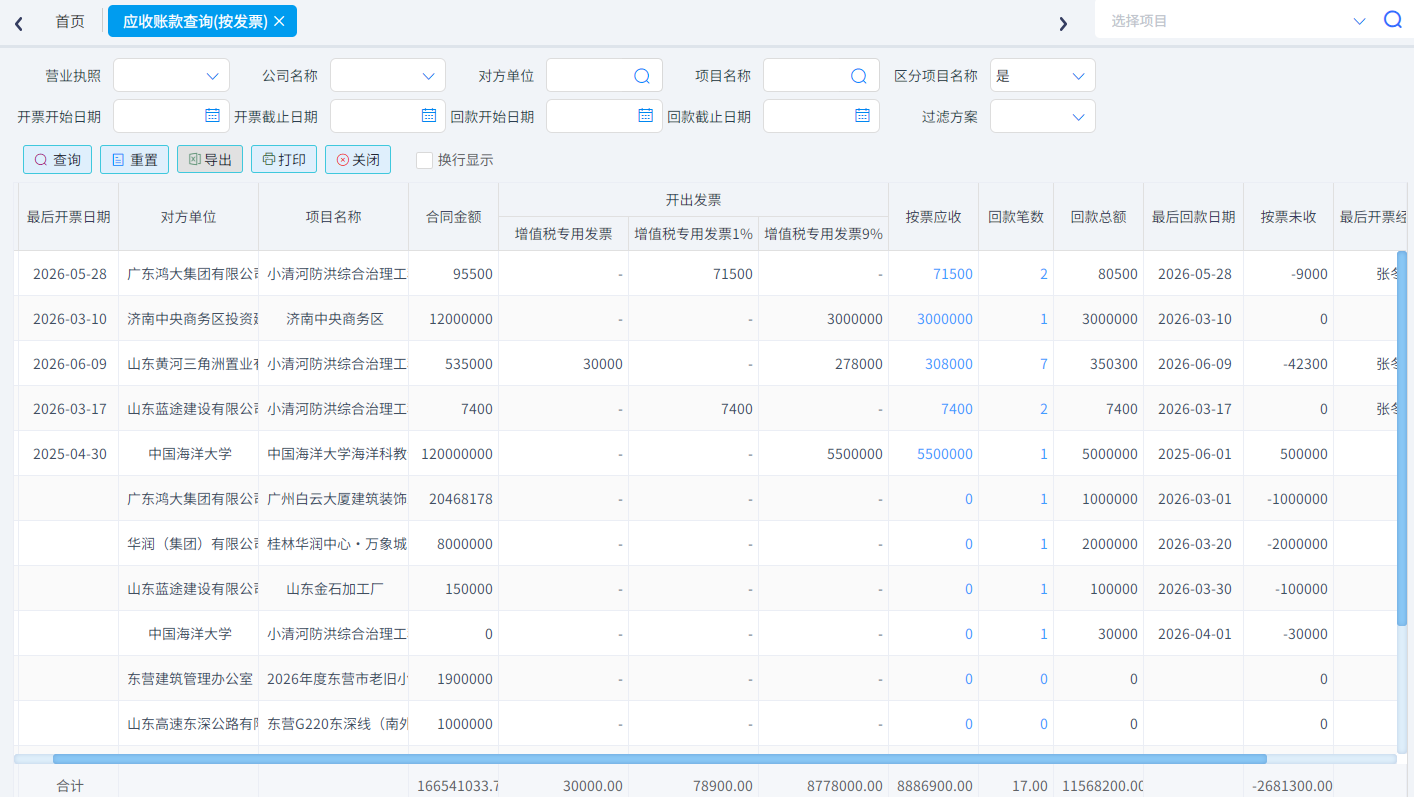Click the 合同金额 column header
Image resolution: width=1414 pixels, height=797 pixels.
pyautogui.click(x=453, y=217)
